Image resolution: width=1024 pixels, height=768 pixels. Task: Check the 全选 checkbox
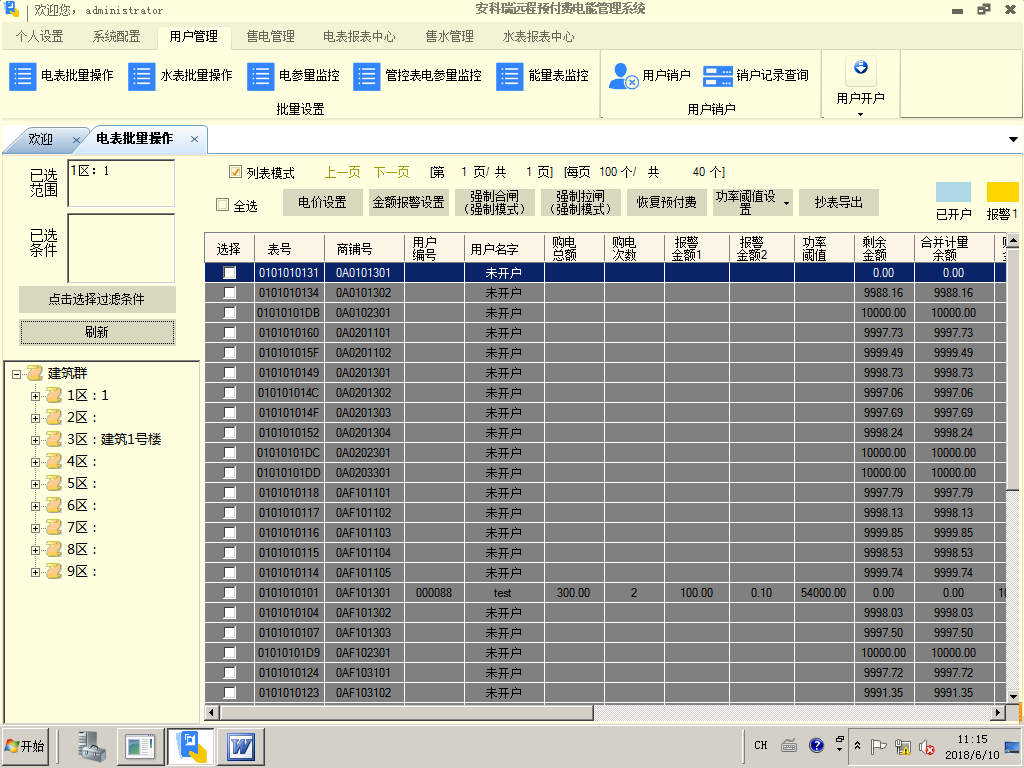(223, 205)
